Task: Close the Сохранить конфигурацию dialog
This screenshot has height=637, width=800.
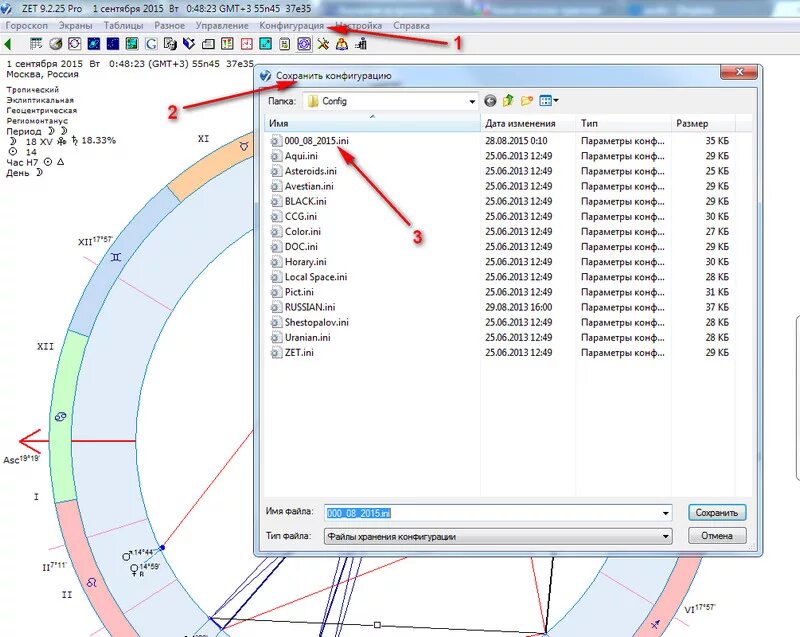Action: [x=739, y=72]
